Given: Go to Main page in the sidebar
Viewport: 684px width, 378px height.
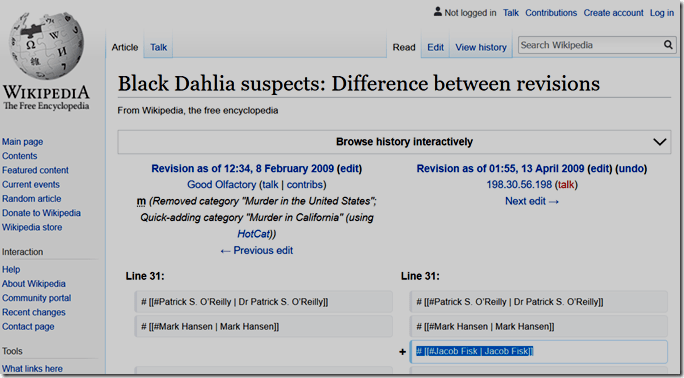Looking at the screenshot, I should [22, 142].
